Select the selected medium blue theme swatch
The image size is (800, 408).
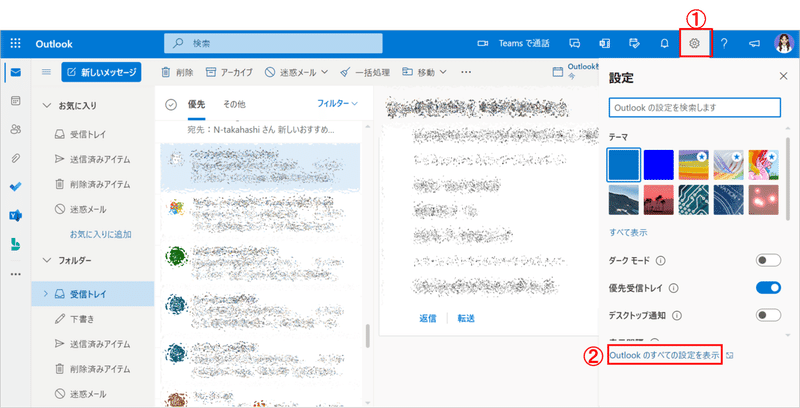(x=623, y=165)
